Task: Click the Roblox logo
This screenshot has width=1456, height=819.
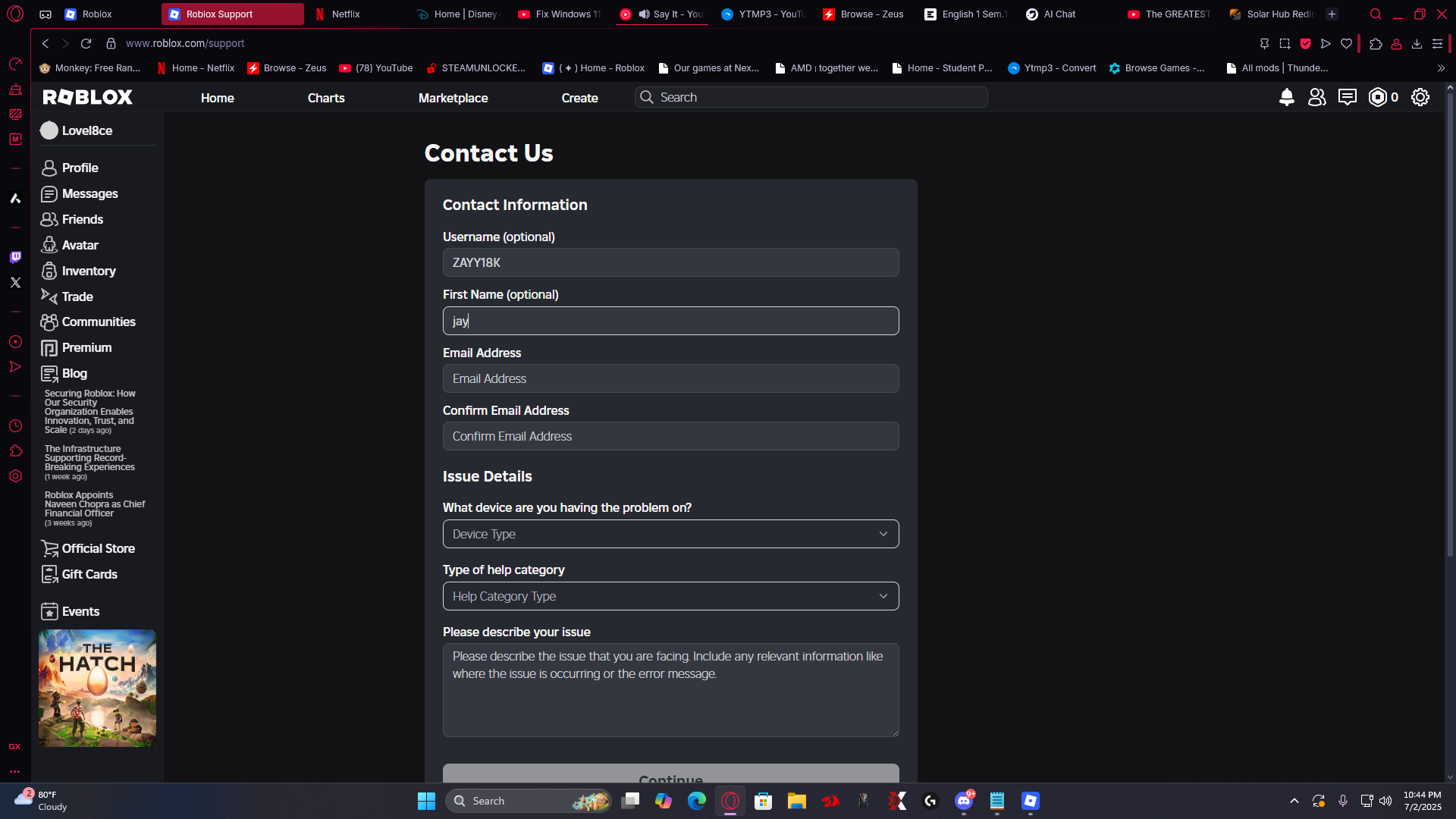Action: tap(88, 97)
